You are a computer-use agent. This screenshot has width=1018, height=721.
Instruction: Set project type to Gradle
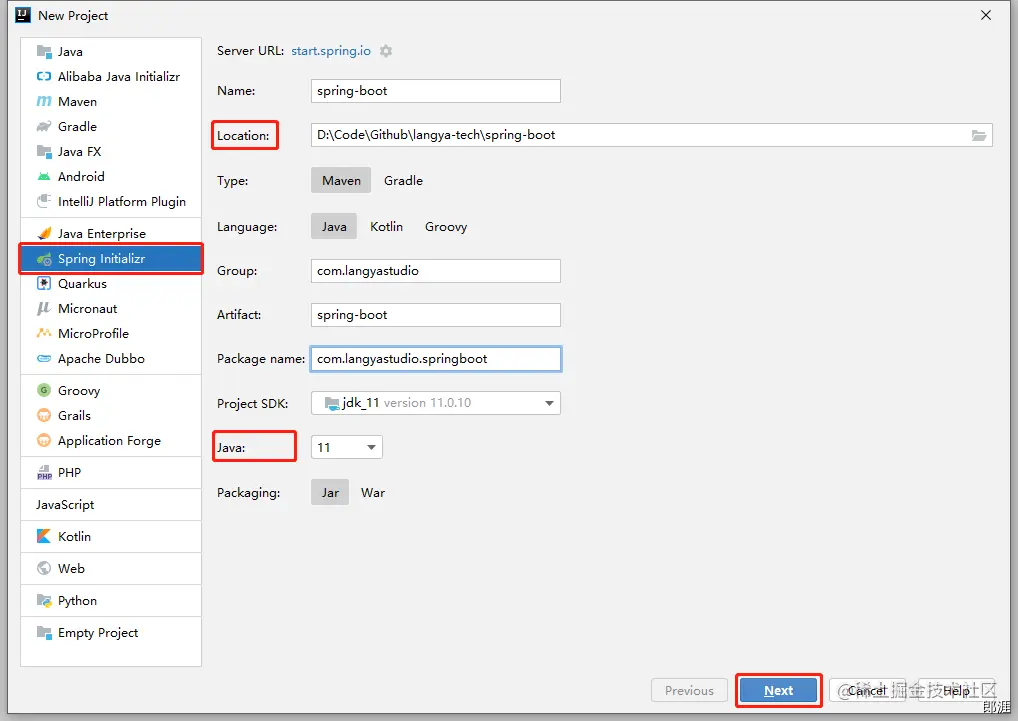(x=403, y=180)
